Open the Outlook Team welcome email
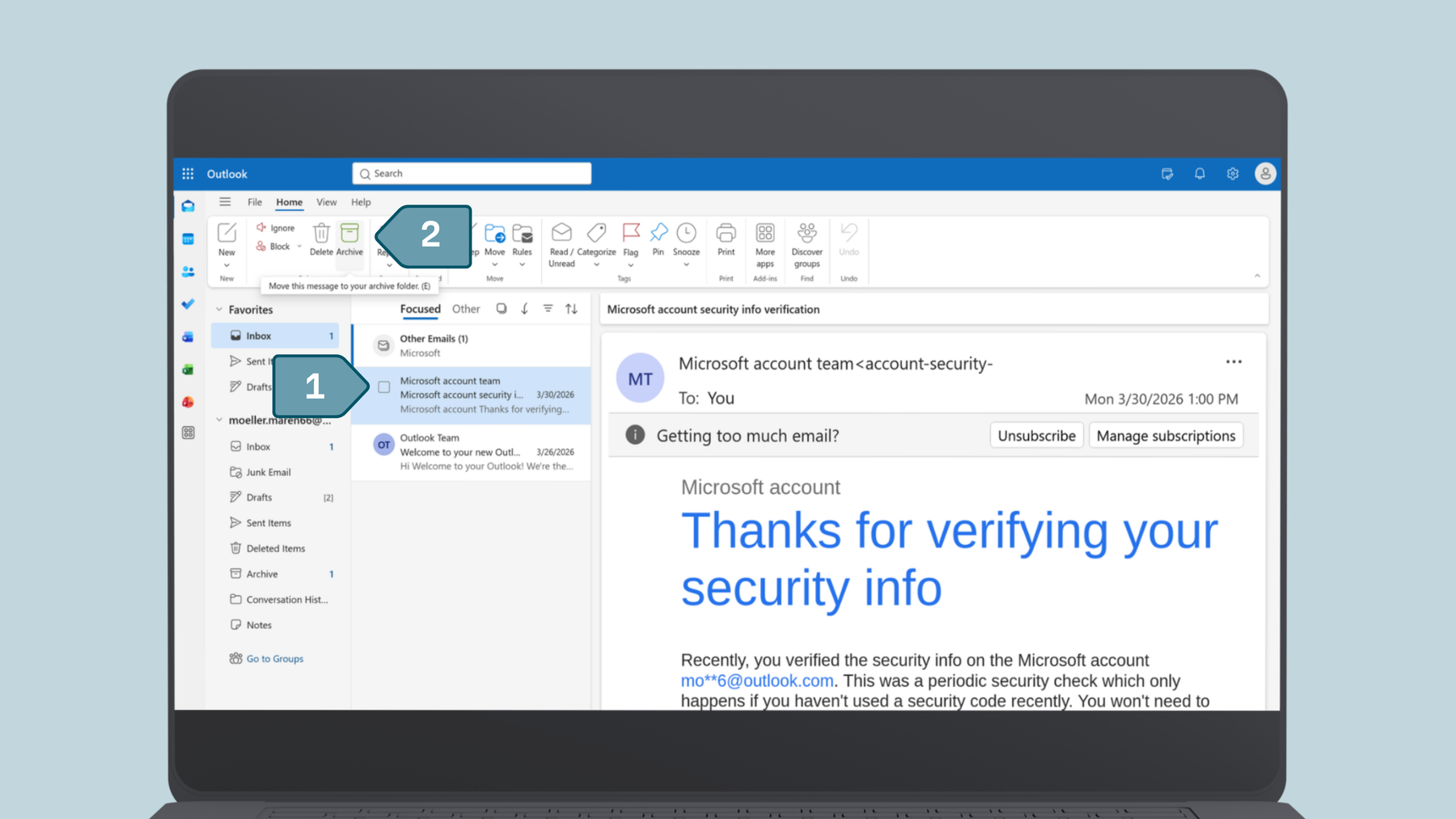Screen dimensions: 1456x819 point(472,452)
